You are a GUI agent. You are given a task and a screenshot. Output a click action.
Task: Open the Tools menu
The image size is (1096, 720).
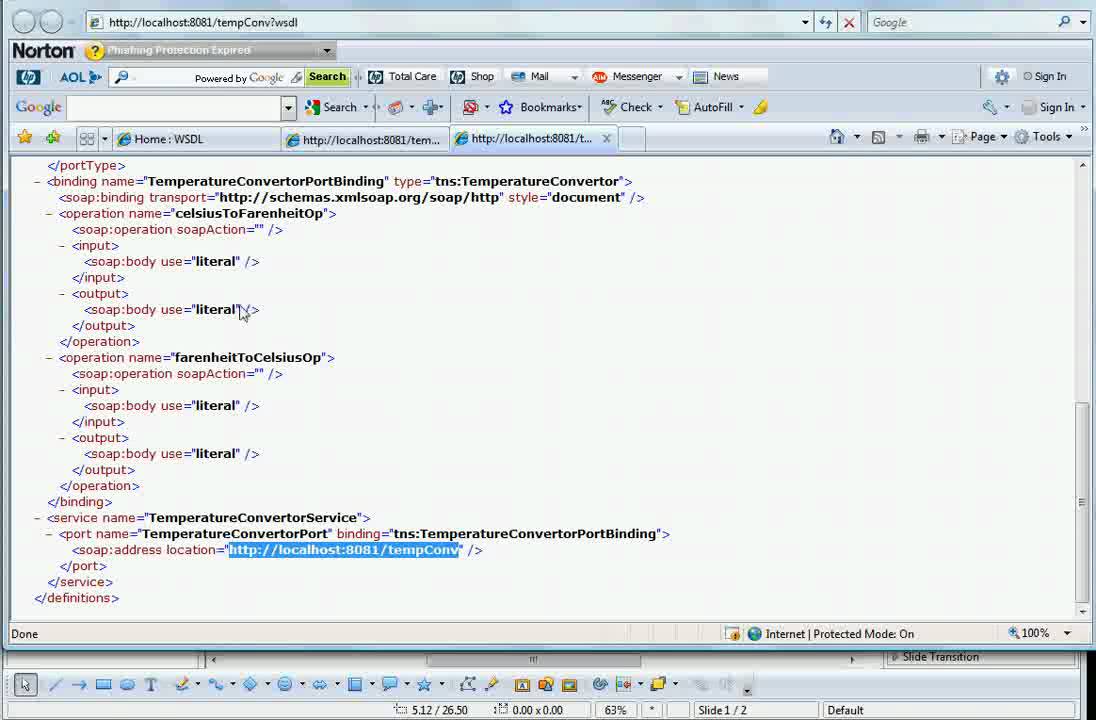click(x=1043, y=137)
